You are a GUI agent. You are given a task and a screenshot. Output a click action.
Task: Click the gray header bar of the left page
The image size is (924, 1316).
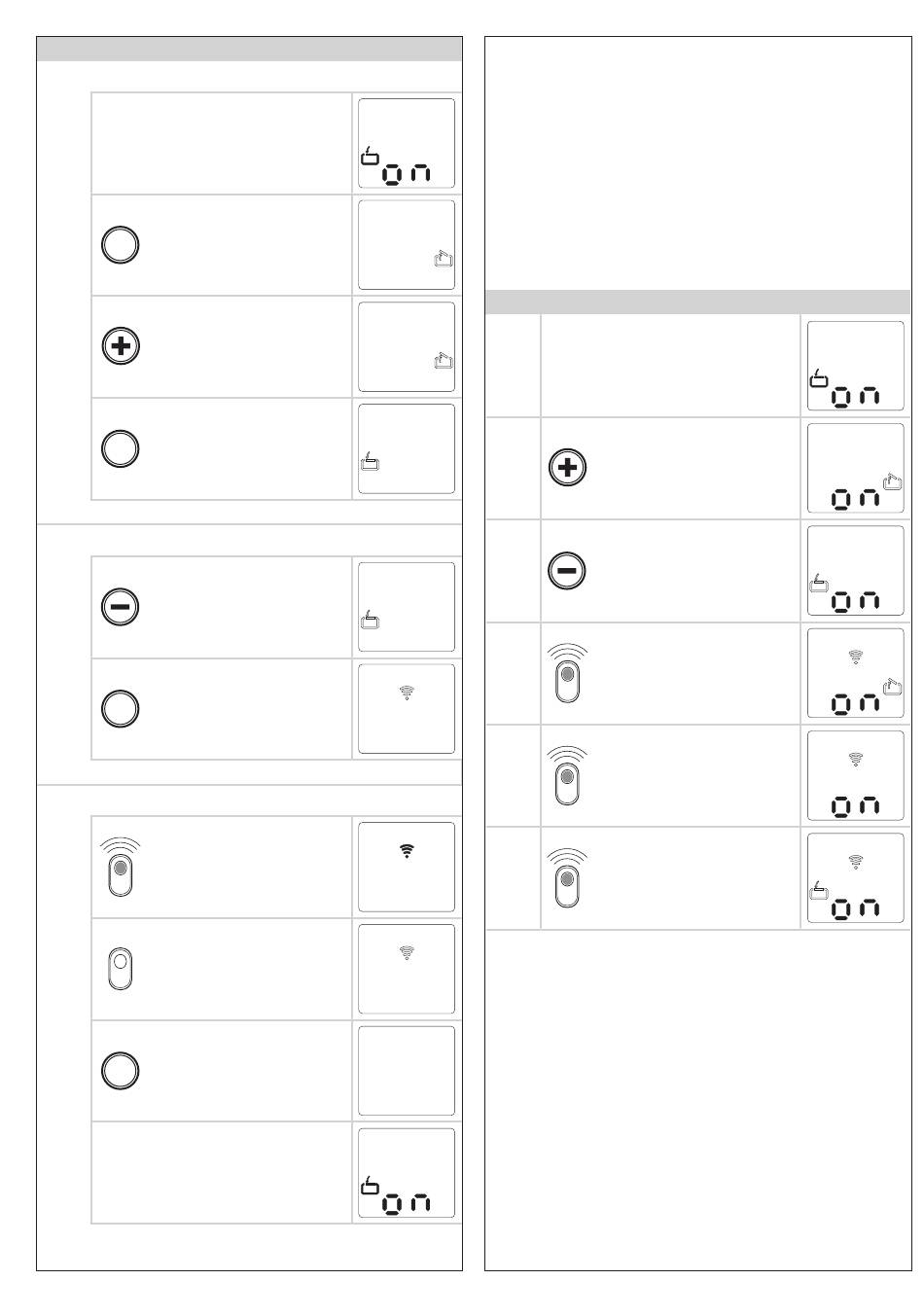249,49
